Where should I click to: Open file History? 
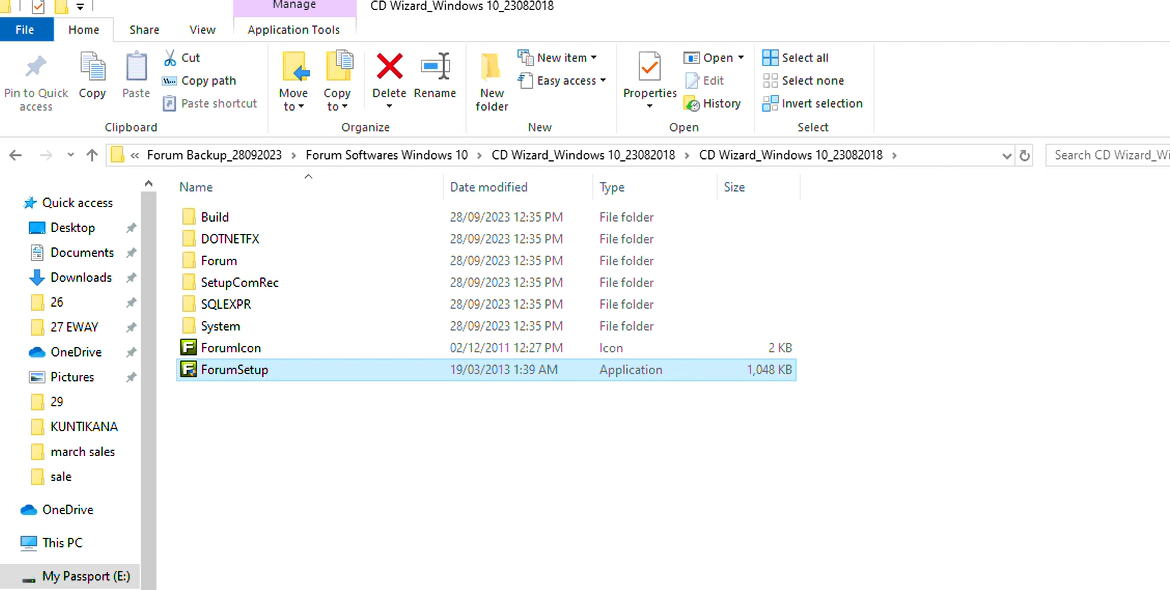pyautogui.click(x=712, y=103)
